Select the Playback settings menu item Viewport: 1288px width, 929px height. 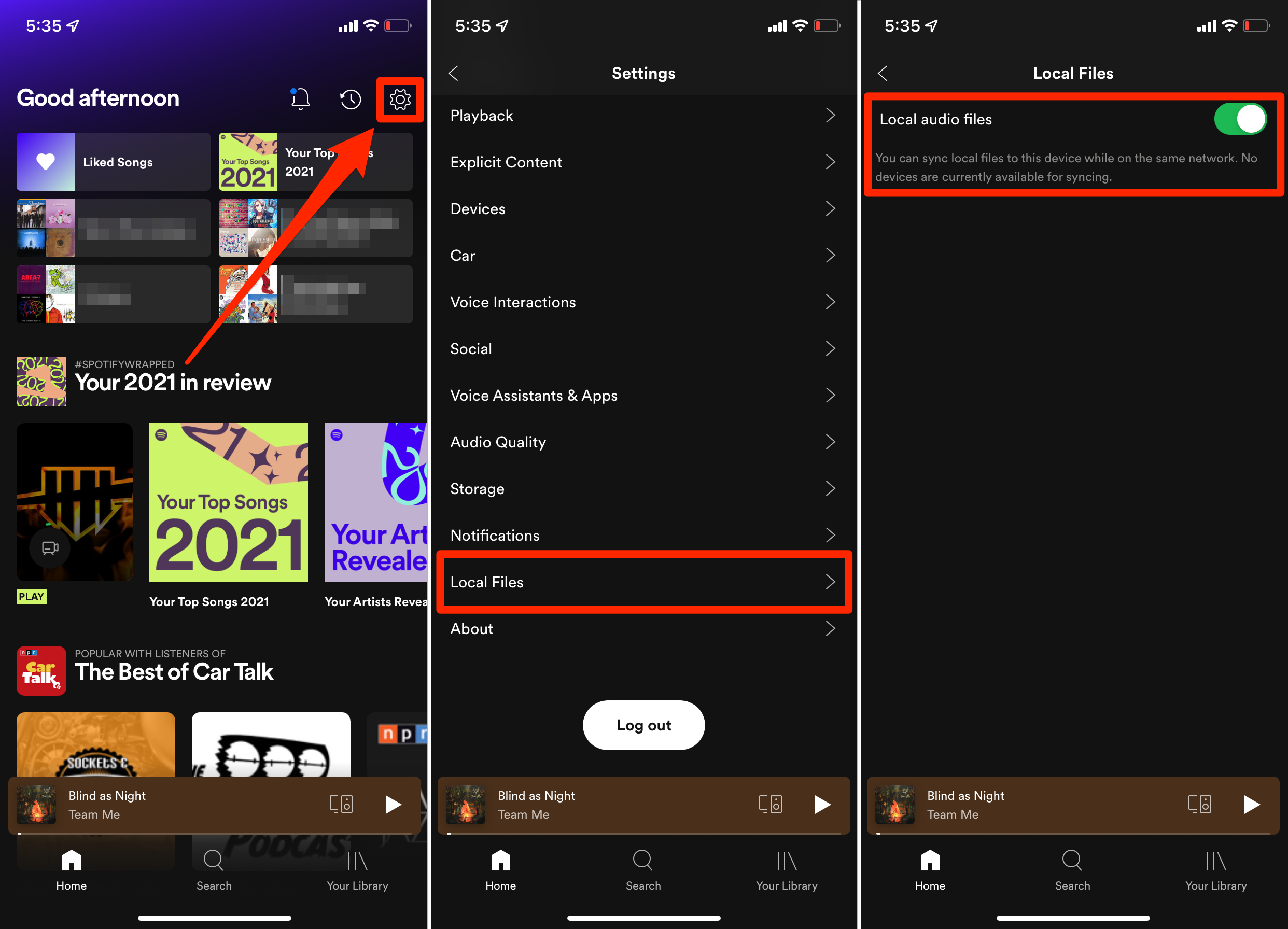click(x=643, y=115)
